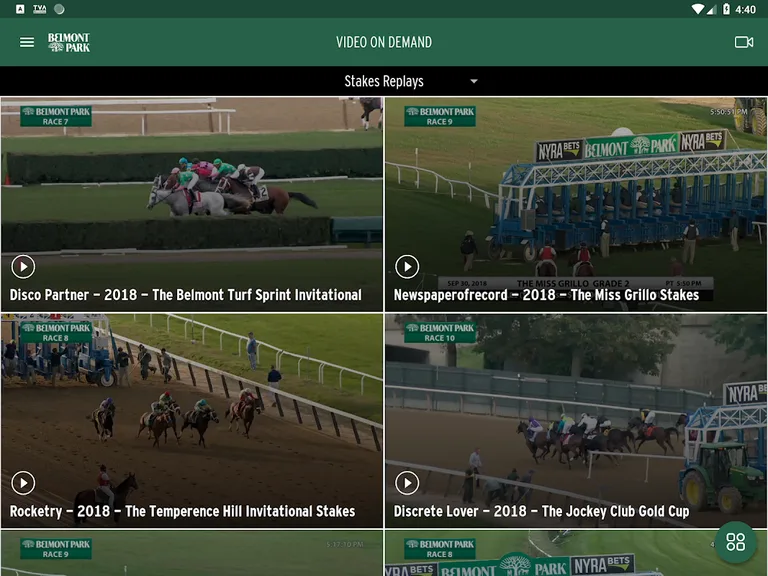The height and width of the screenshot is (576, 768).
Task: Tap the Race 9 badge on Newspaperofrecord video
Action: click(440, 116)
